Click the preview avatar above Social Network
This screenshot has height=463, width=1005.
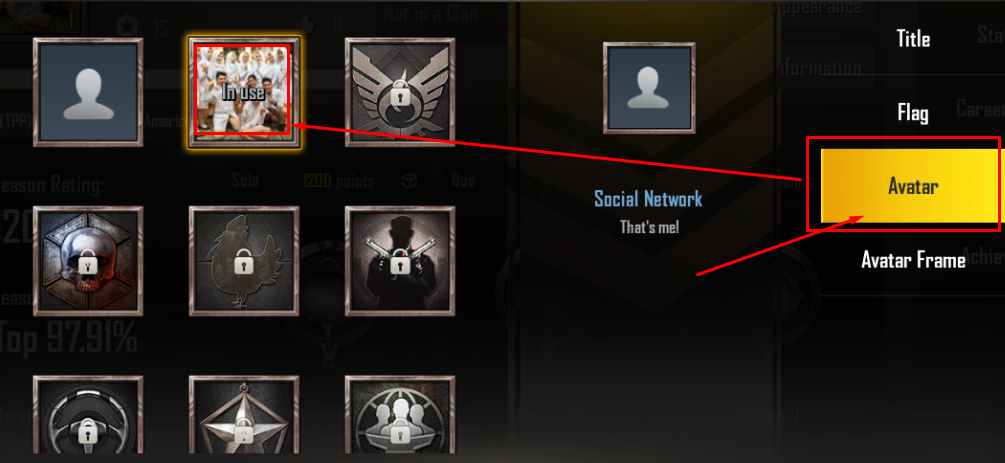pyautogui.click(x=649, y=88)
